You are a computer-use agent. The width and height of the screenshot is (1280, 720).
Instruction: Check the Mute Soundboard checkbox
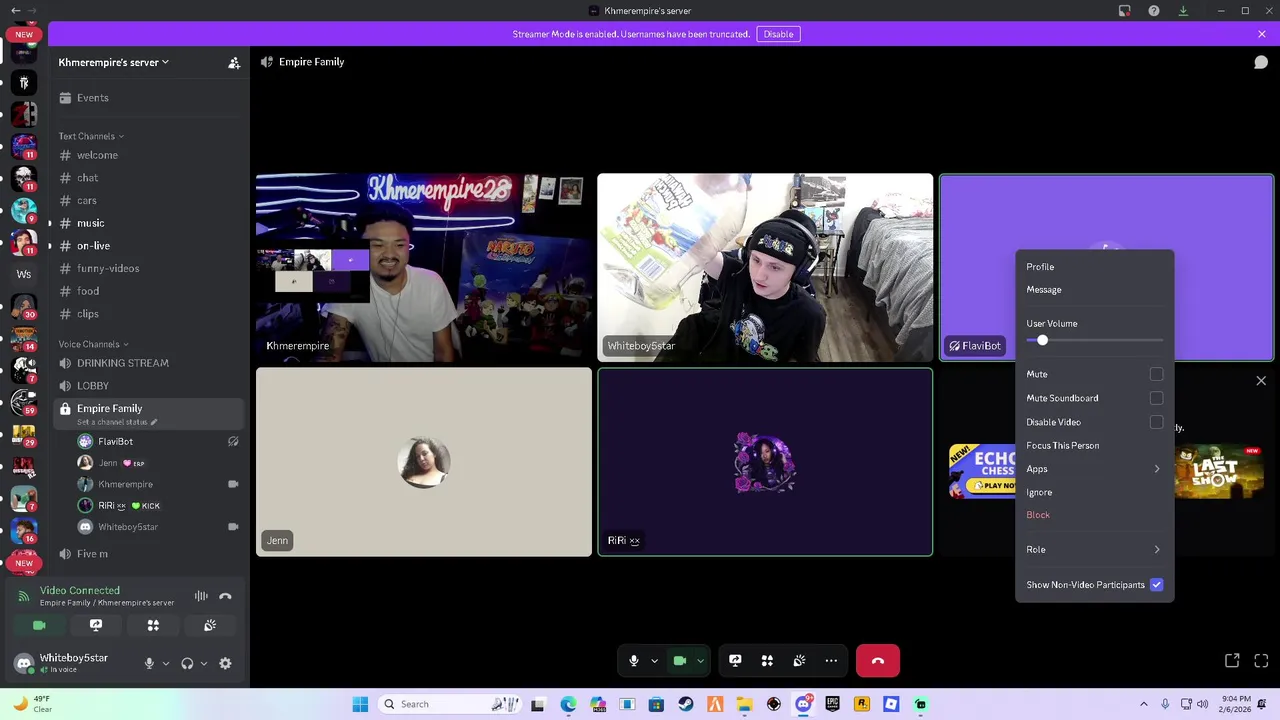(x=1156, y=398)
